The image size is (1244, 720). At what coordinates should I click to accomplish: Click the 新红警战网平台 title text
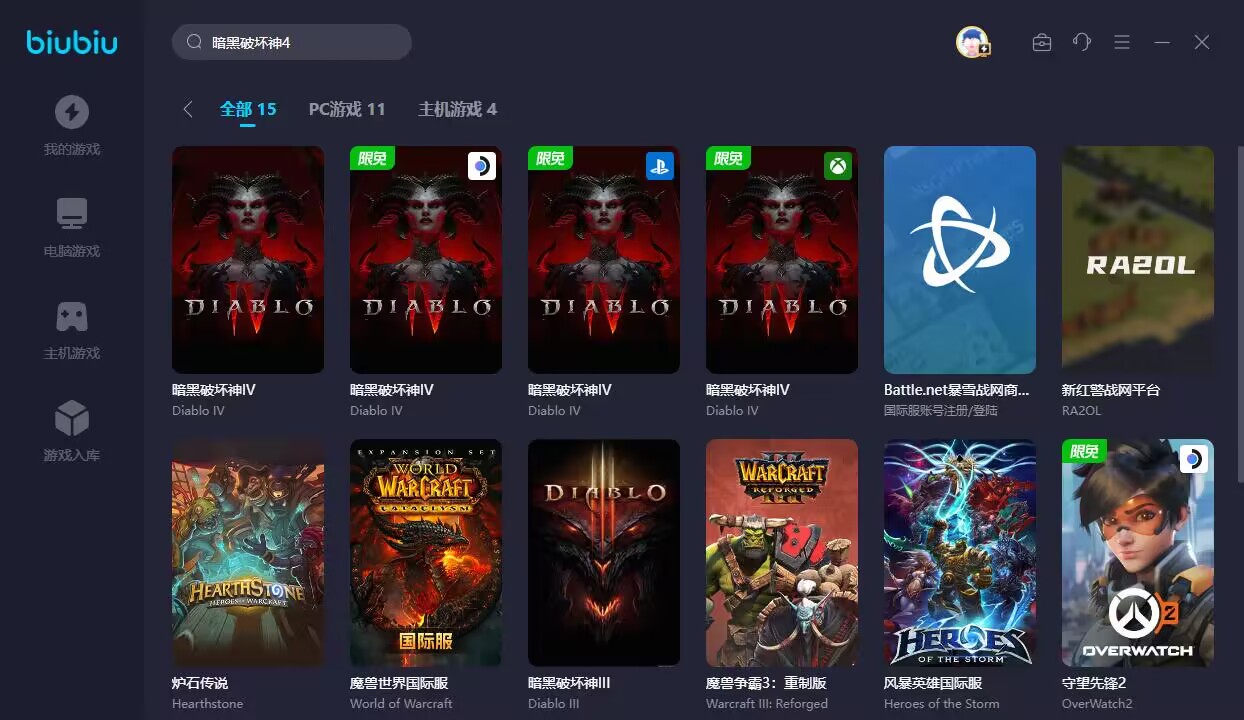[1111, 390]
